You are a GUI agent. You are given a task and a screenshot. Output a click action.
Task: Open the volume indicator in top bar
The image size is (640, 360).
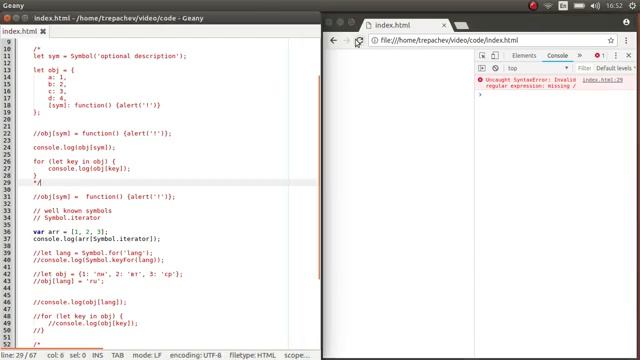click(595, 6)
